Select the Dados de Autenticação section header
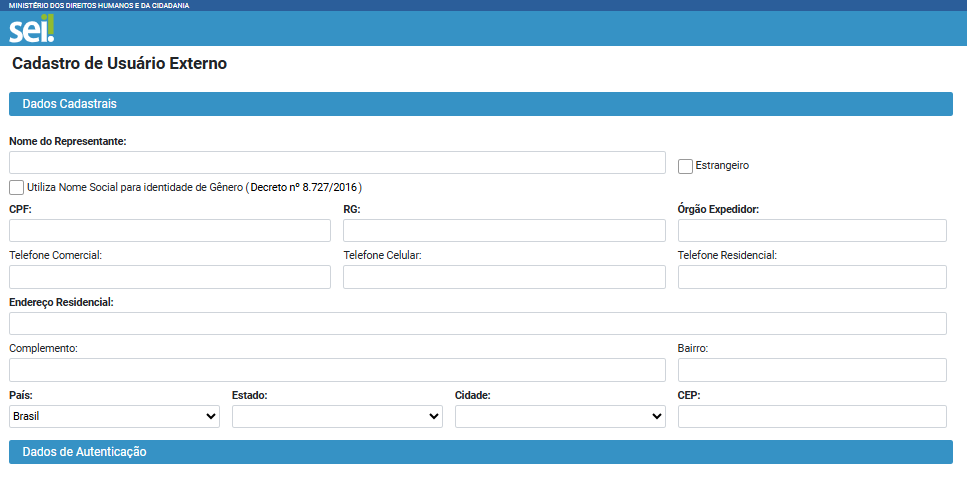Viewport: 967px width, 482px height. pos(480,452)
